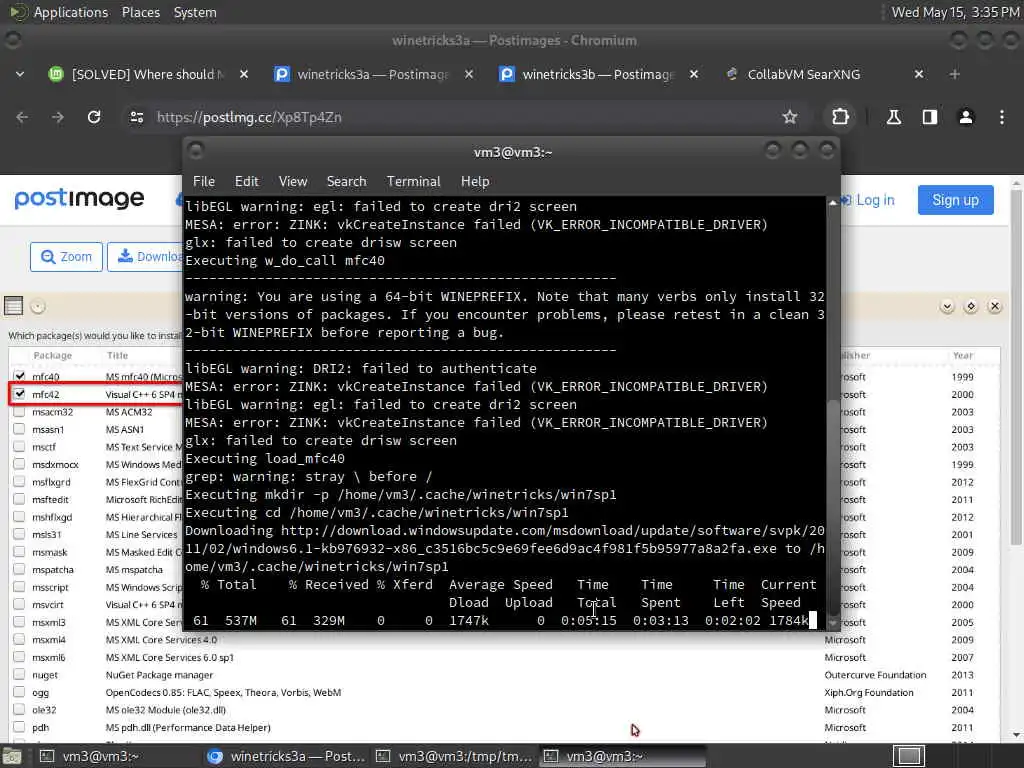Toggle nuget package checkbox
Viewport: 1024px width, 768px height.
(x=20, y=675)
